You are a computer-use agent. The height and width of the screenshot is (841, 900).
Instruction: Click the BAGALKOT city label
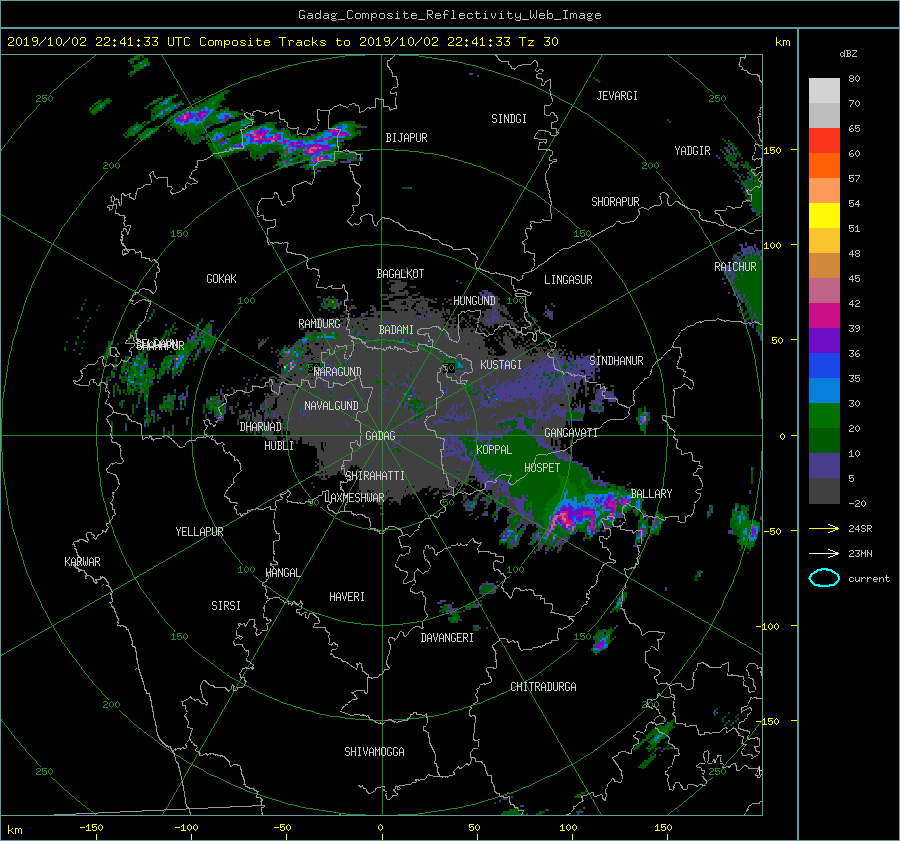pyautogui.click(x=400, y=274)
